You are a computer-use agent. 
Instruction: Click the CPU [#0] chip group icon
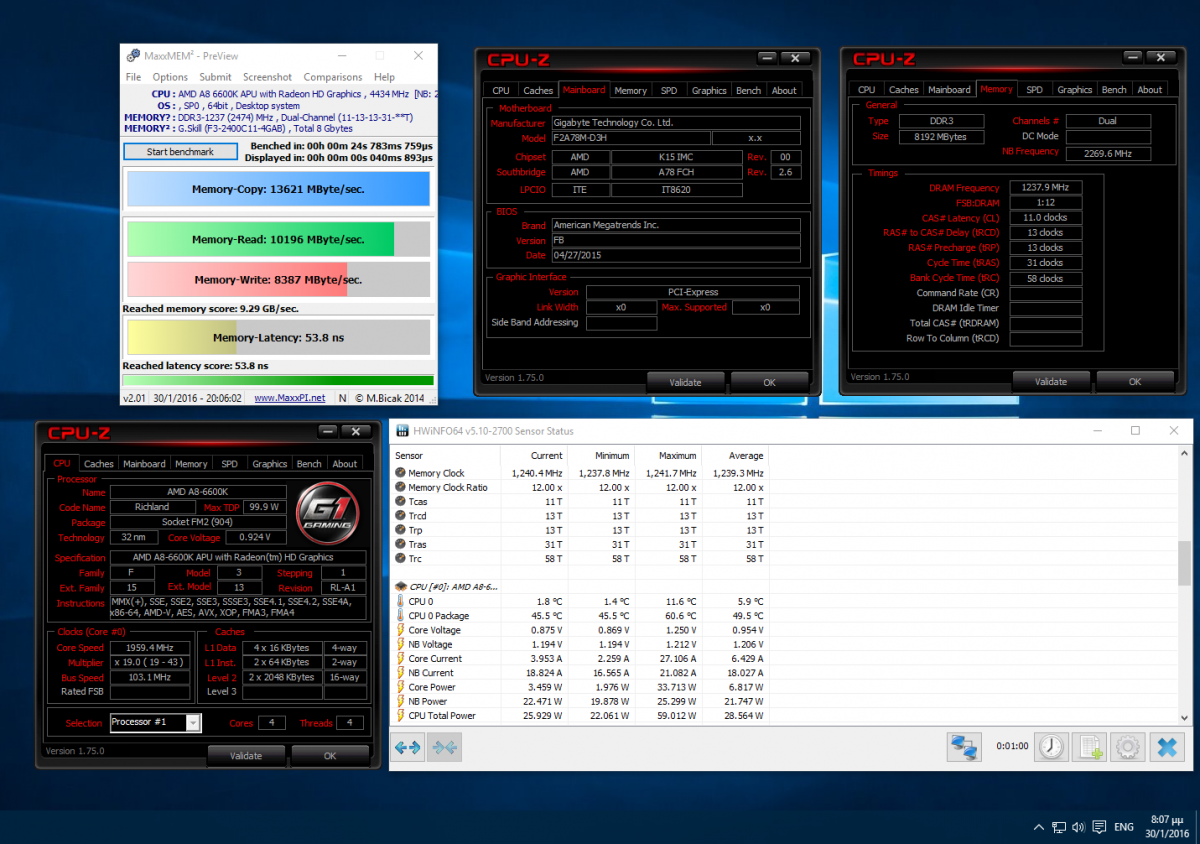[401, 586]
